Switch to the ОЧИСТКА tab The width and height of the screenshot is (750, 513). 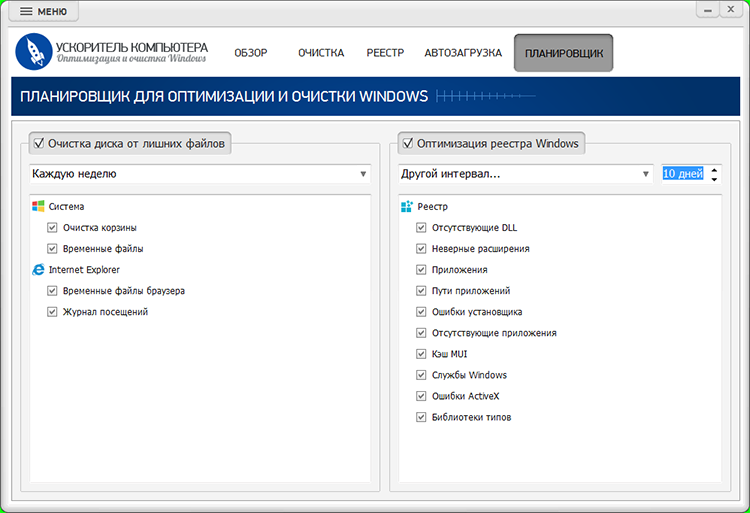(321, 53)
